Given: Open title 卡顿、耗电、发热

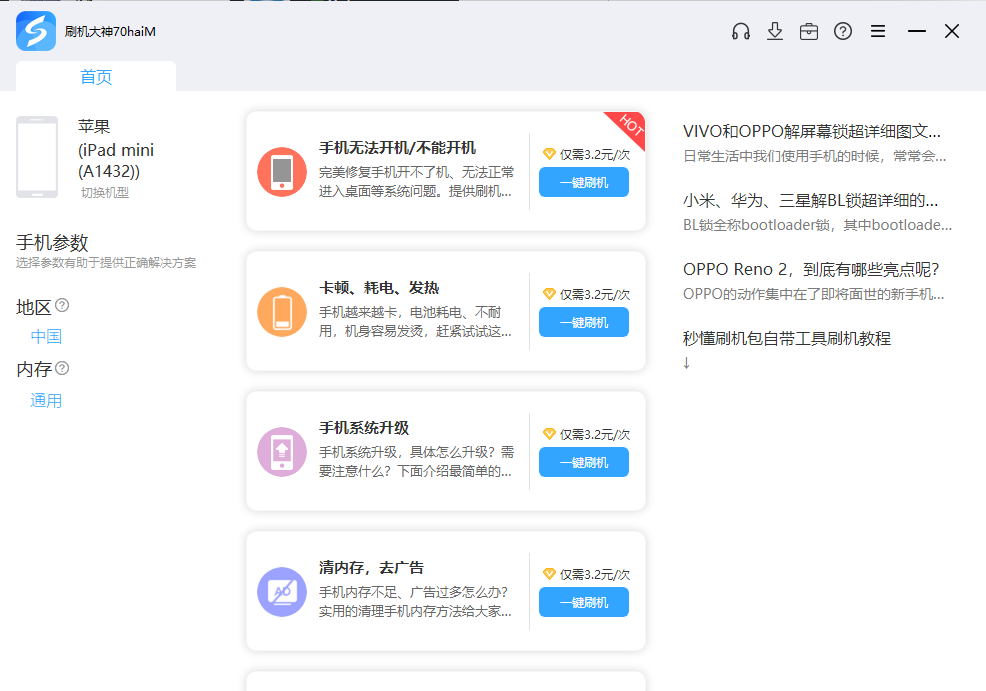Looking at the screenshot, I should 379,288.
